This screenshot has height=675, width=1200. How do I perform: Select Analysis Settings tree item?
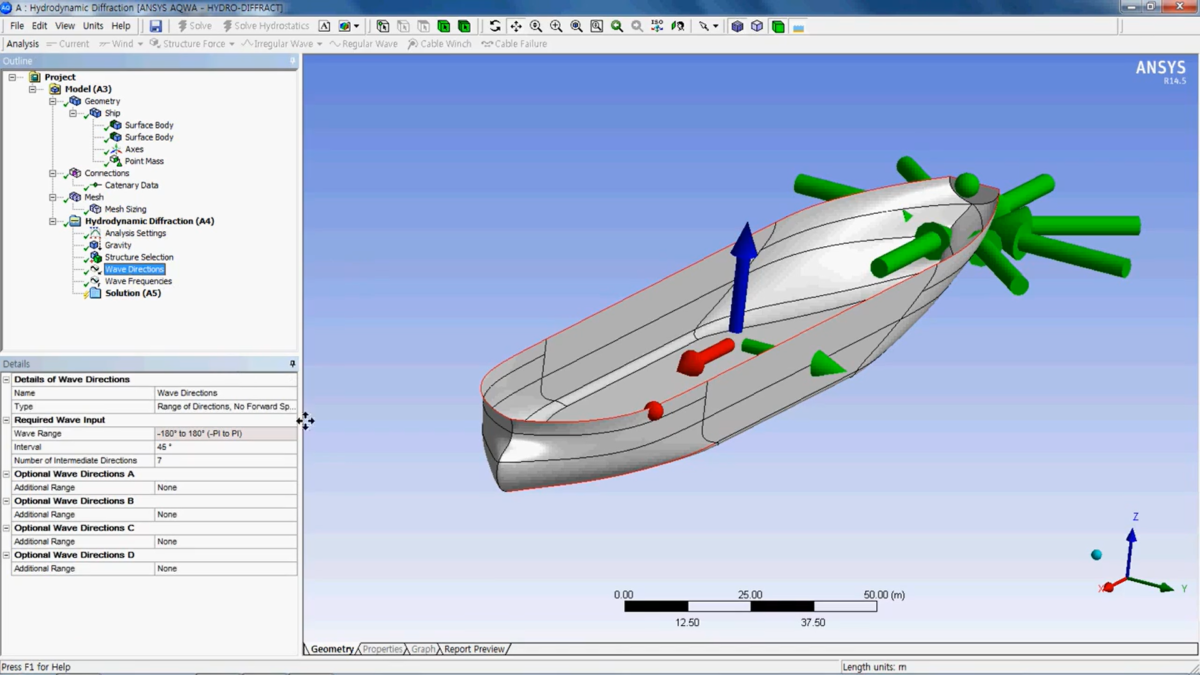click(x=135, y=233)
